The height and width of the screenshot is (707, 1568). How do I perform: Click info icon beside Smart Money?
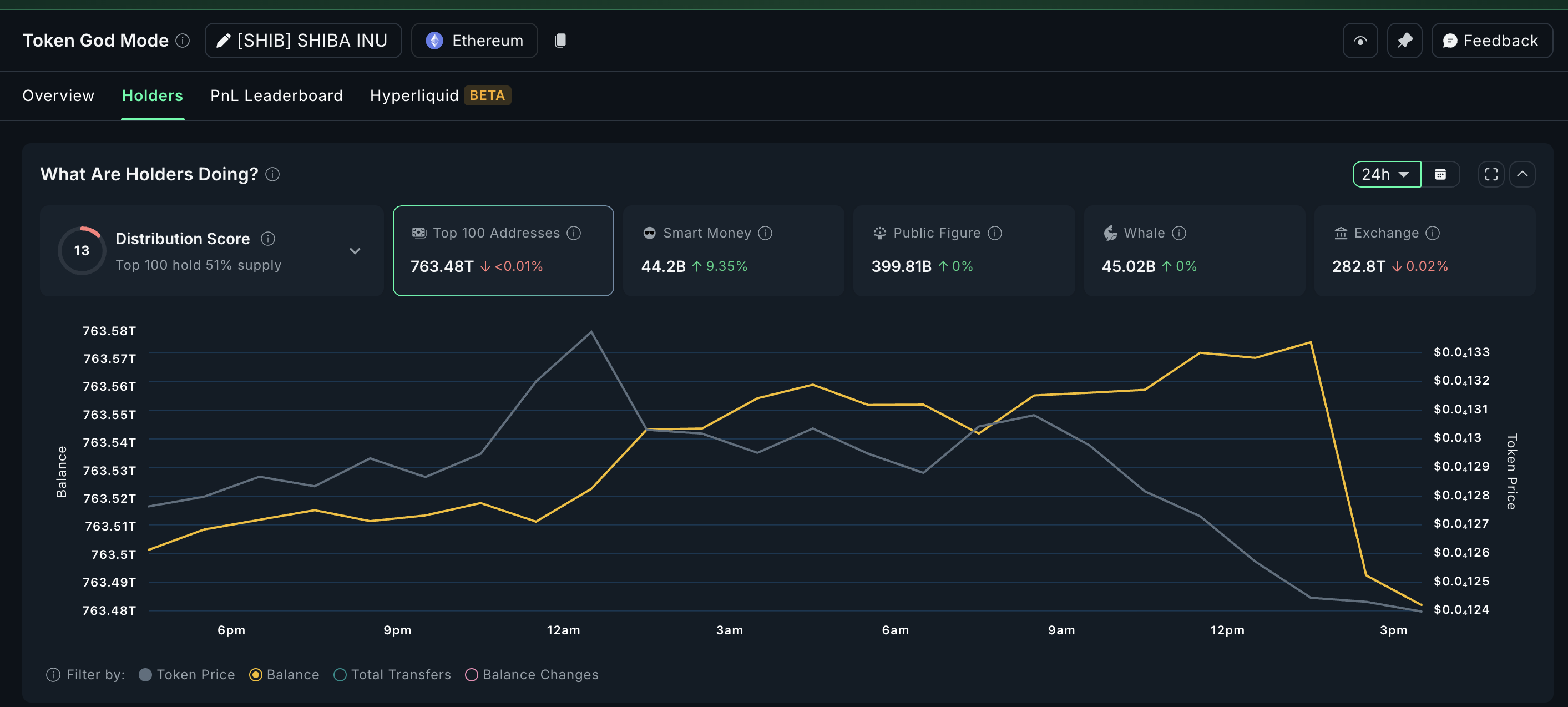point(765,233)
